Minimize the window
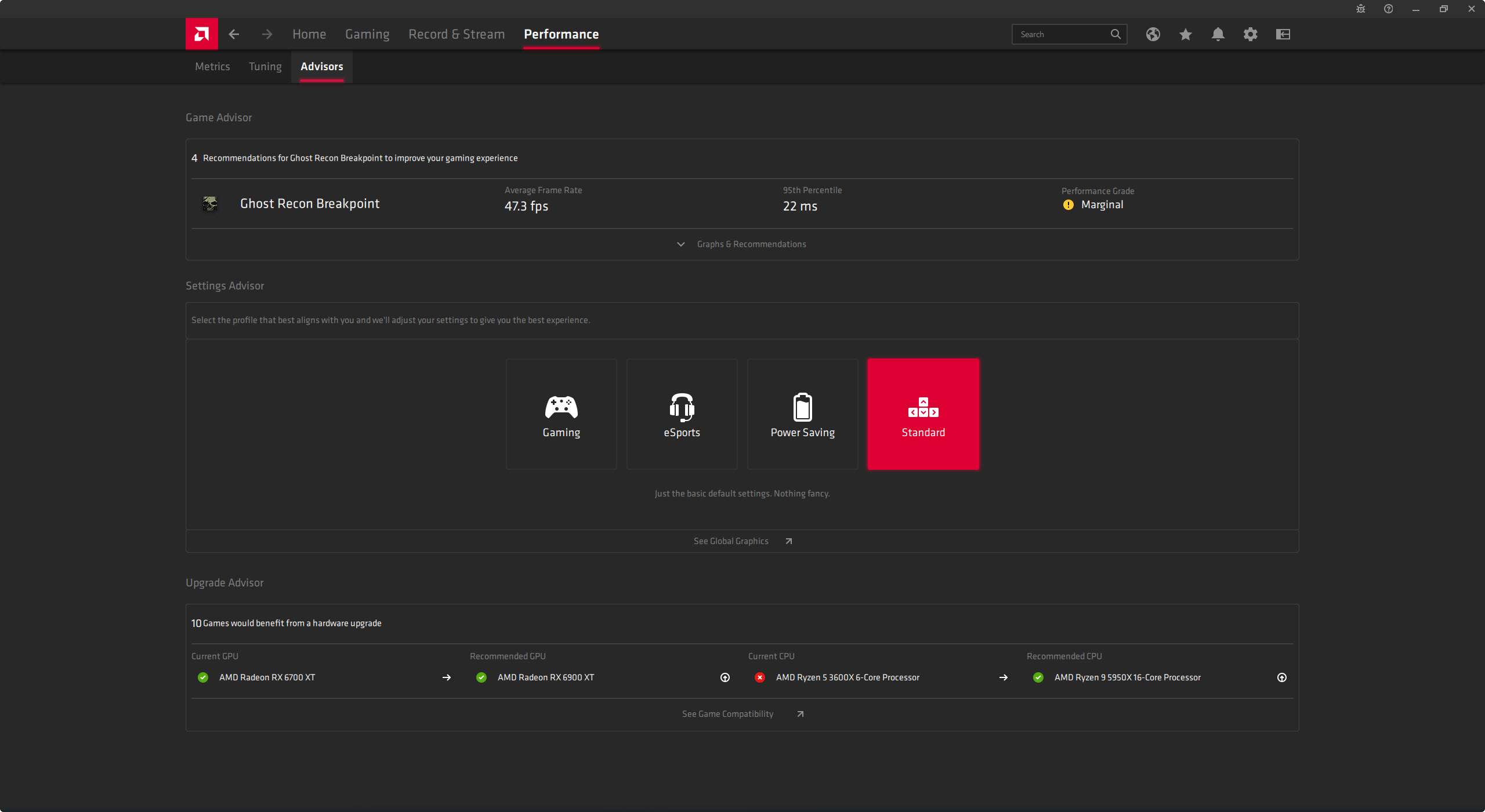Viewport: 1485px width, 812px height. pos(1416,9)
